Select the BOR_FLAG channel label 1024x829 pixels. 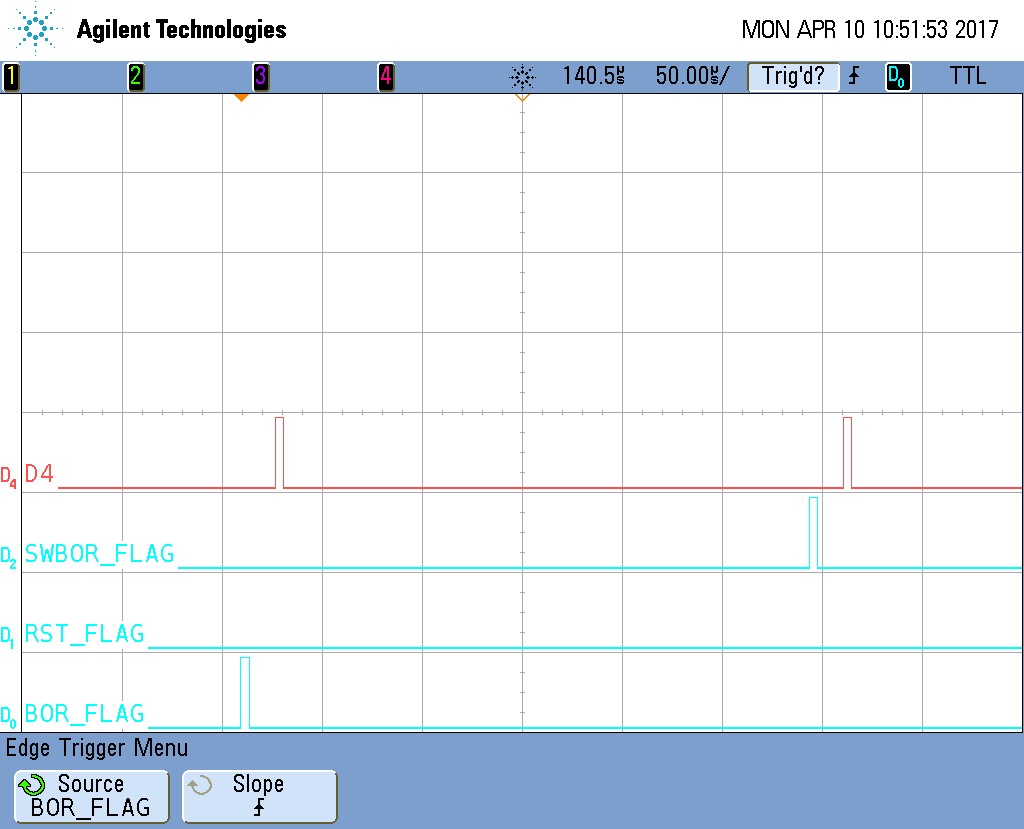84,713
